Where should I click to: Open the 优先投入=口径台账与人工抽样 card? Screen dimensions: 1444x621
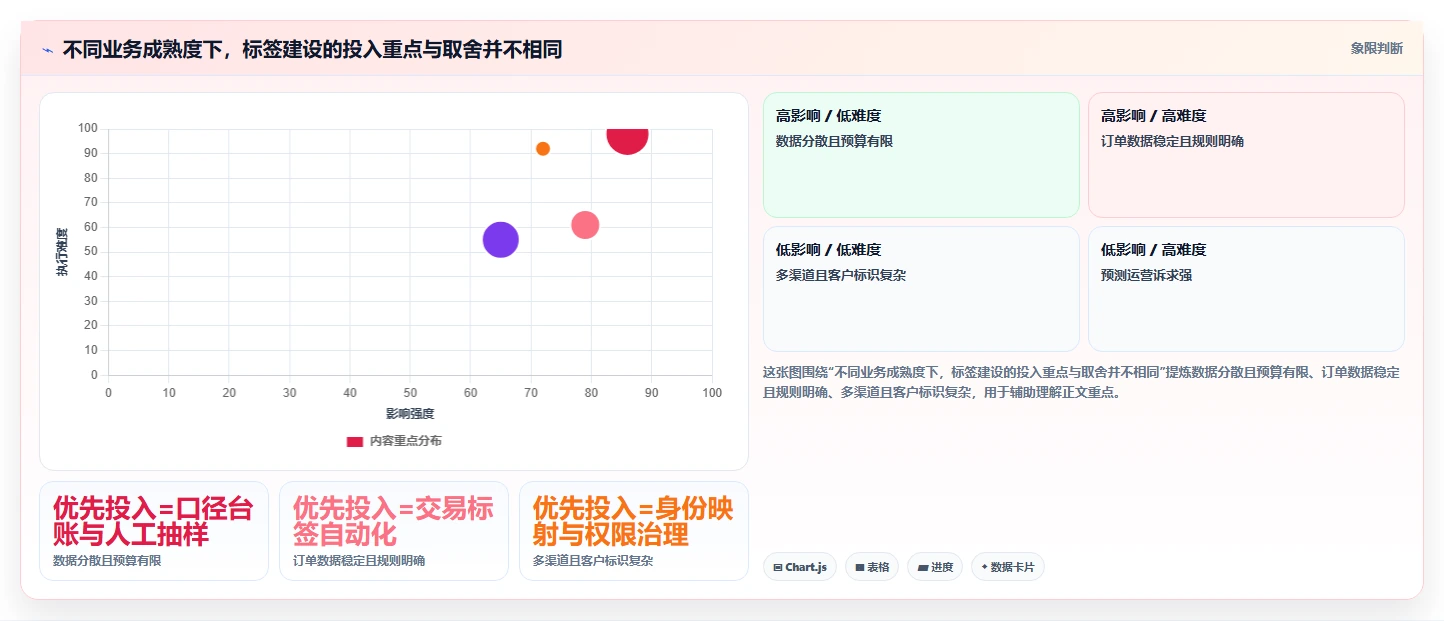[x=154, y=531]
